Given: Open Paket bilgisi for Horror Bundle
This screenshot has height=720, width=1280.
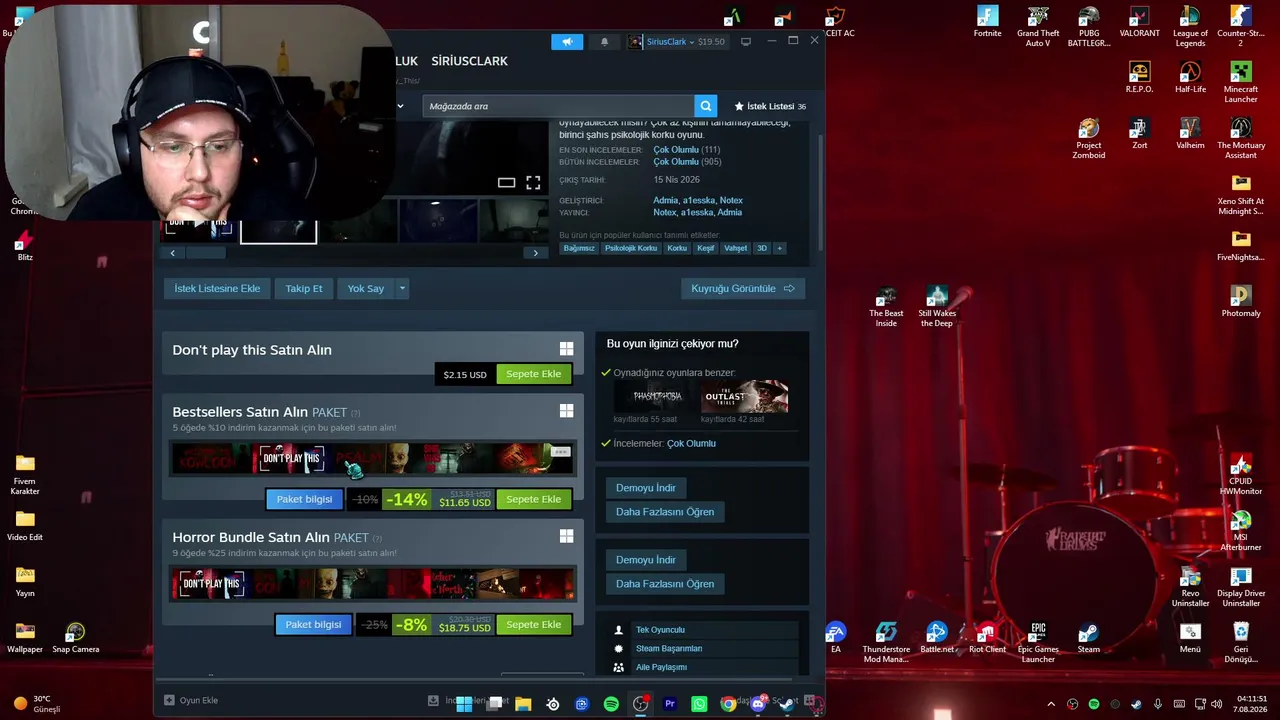Looking at the screenshot, I should 313,624.
